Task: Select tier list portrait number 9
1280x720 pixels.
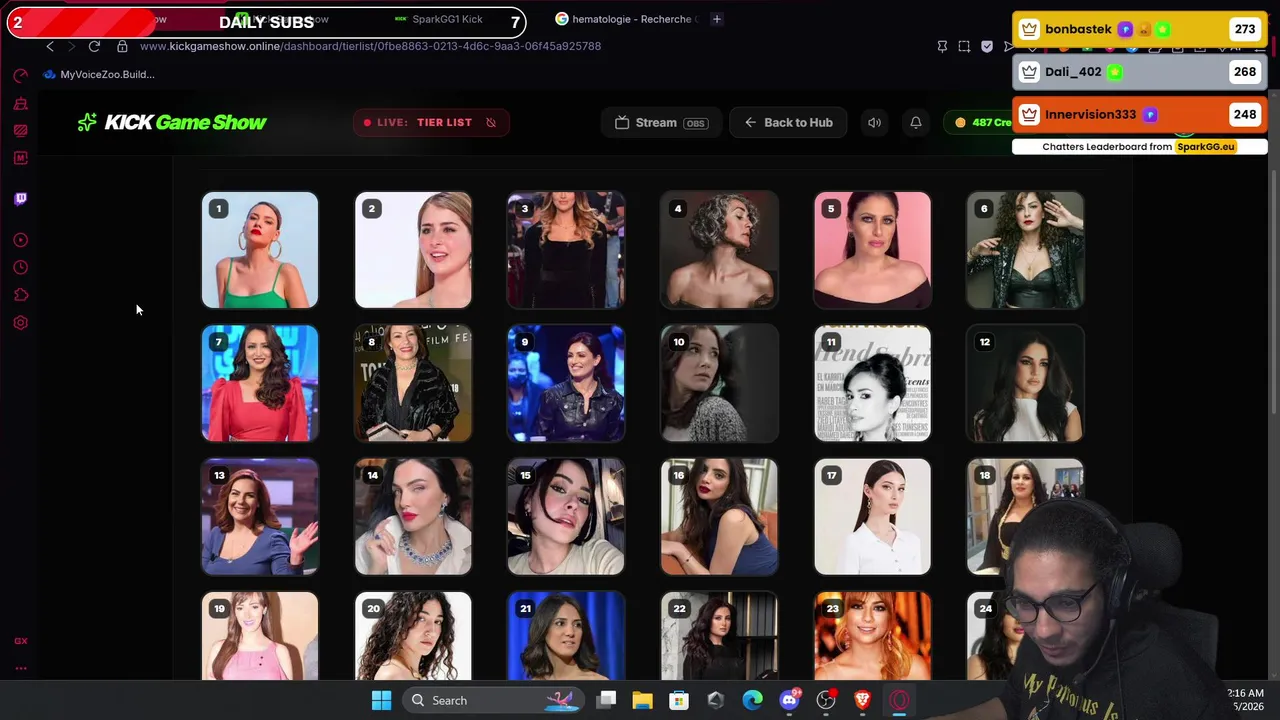Action: tap(566, 383)
